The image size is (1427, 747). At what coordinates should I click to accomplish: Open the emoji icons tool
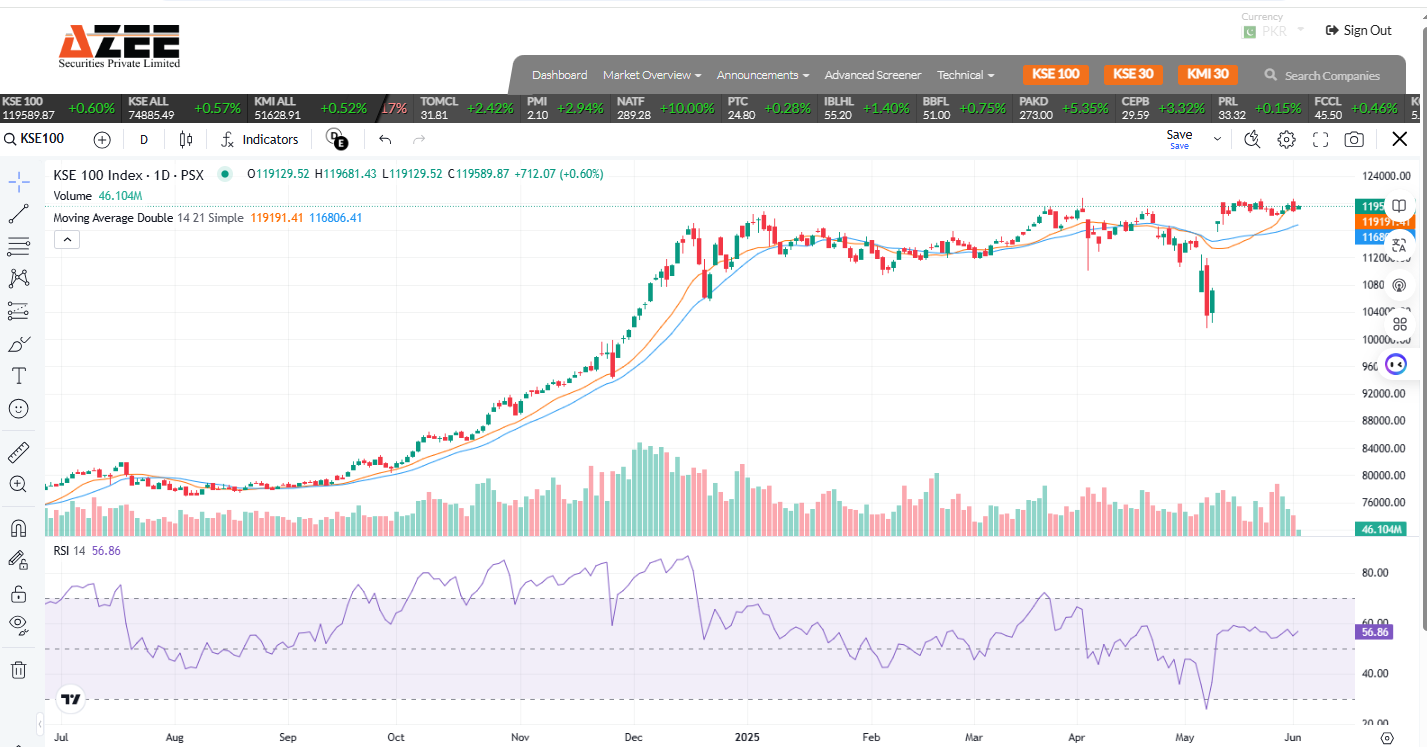[18, 409]
